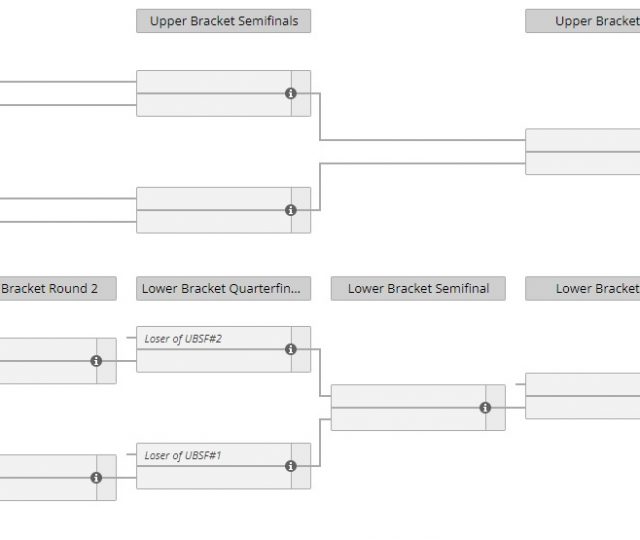This screenshot has height=540, width=640.
Task: Select the top team slot in Lower Bracket Semifinal
Action: click(408, 396)
